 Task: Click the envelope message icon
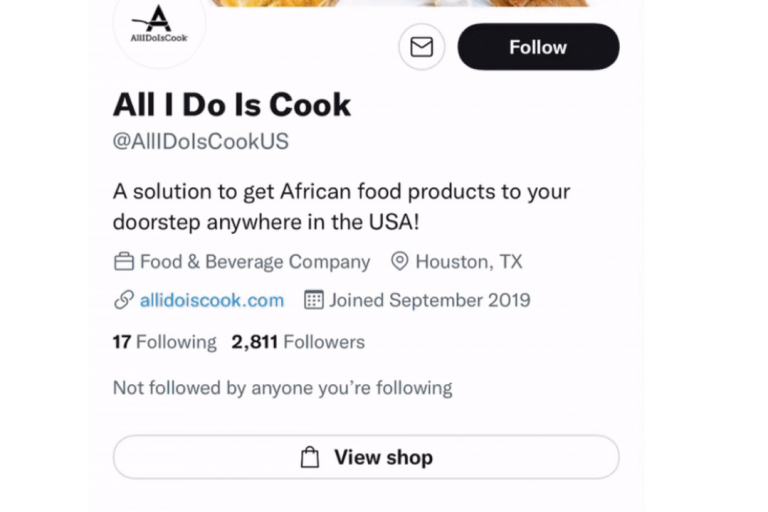click(421, 47)
